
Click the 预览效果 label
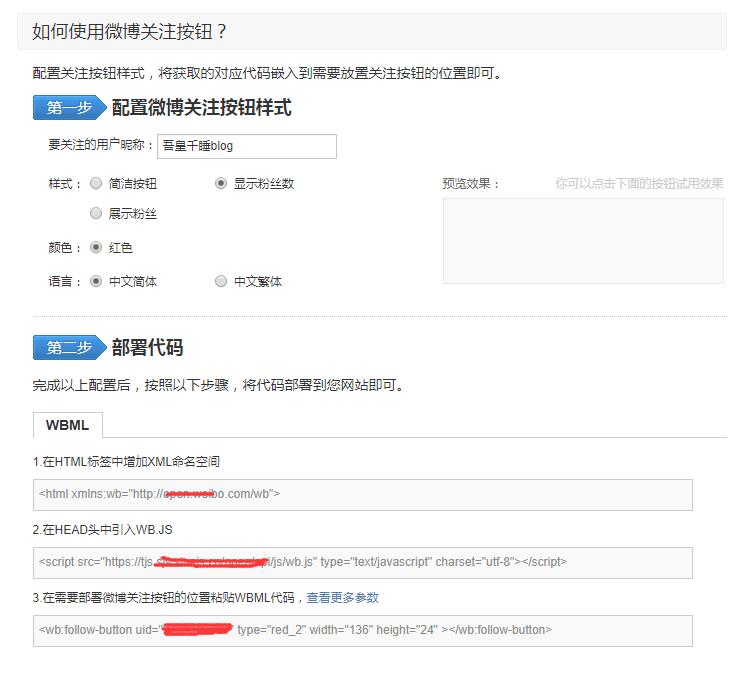470,184
